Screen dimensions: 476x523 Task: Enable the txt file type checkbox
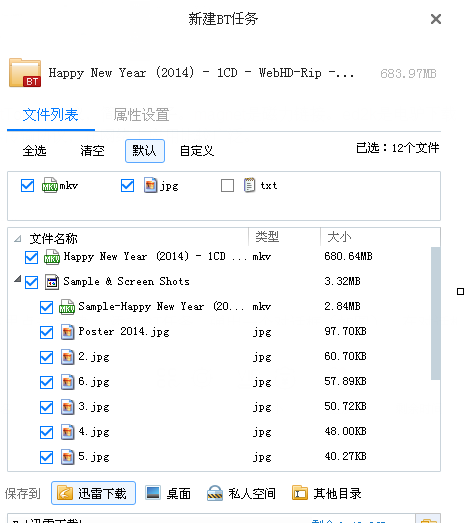[227, 185]
